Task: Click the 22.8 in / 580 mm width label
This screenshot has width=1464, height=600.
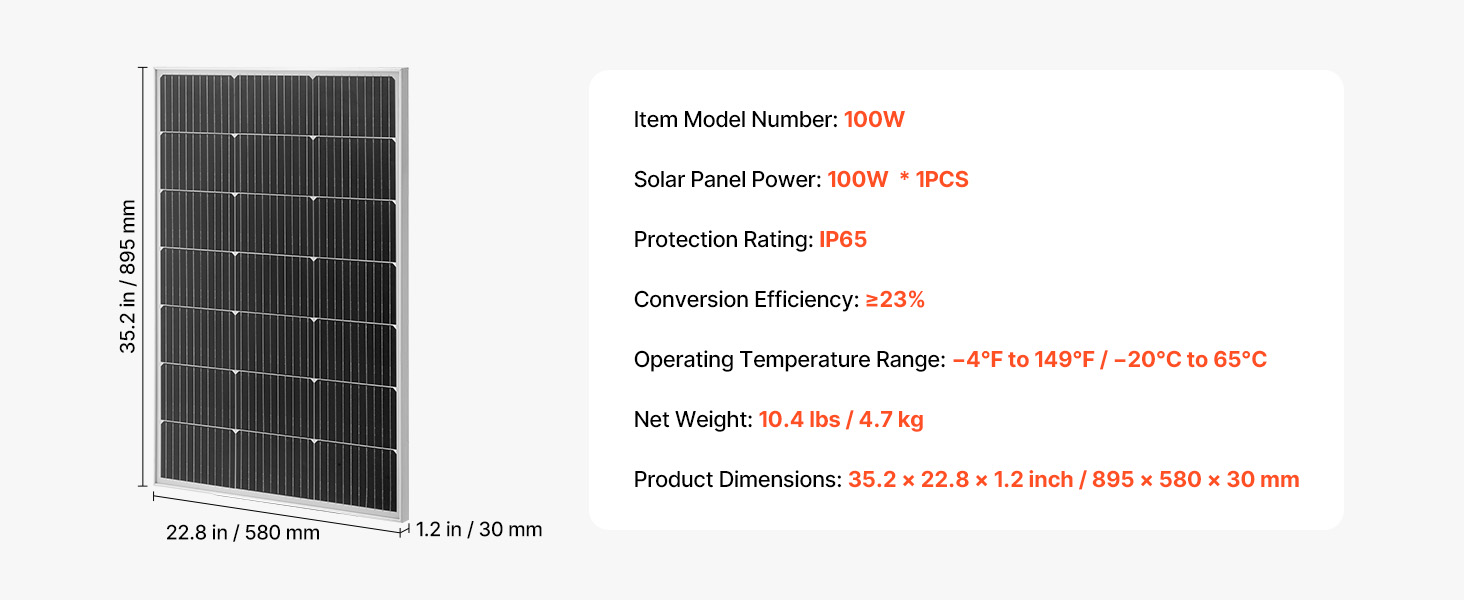Action: (243, 532)
